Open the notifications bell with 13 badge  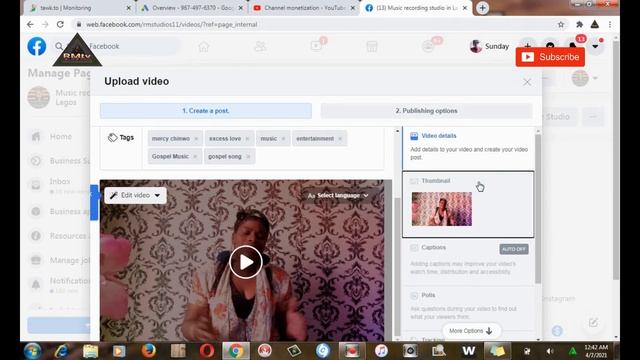click(x=573, y=46)
